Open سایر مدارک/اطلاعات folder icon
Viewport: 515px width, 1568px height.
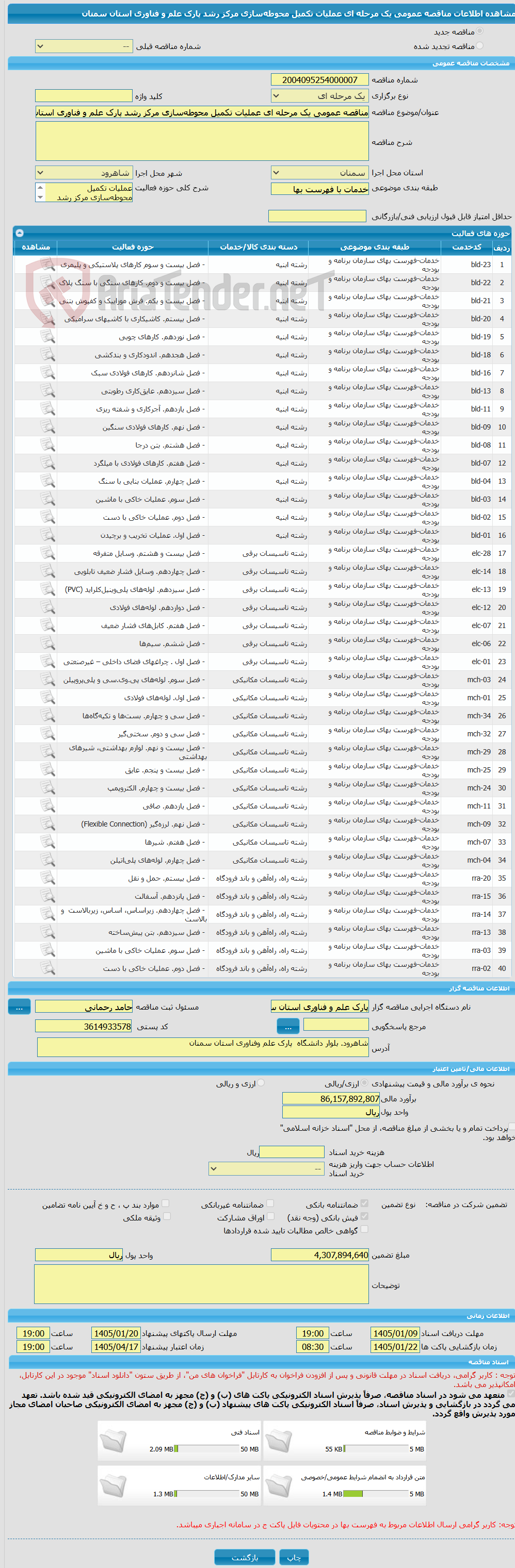point(114,1486)
